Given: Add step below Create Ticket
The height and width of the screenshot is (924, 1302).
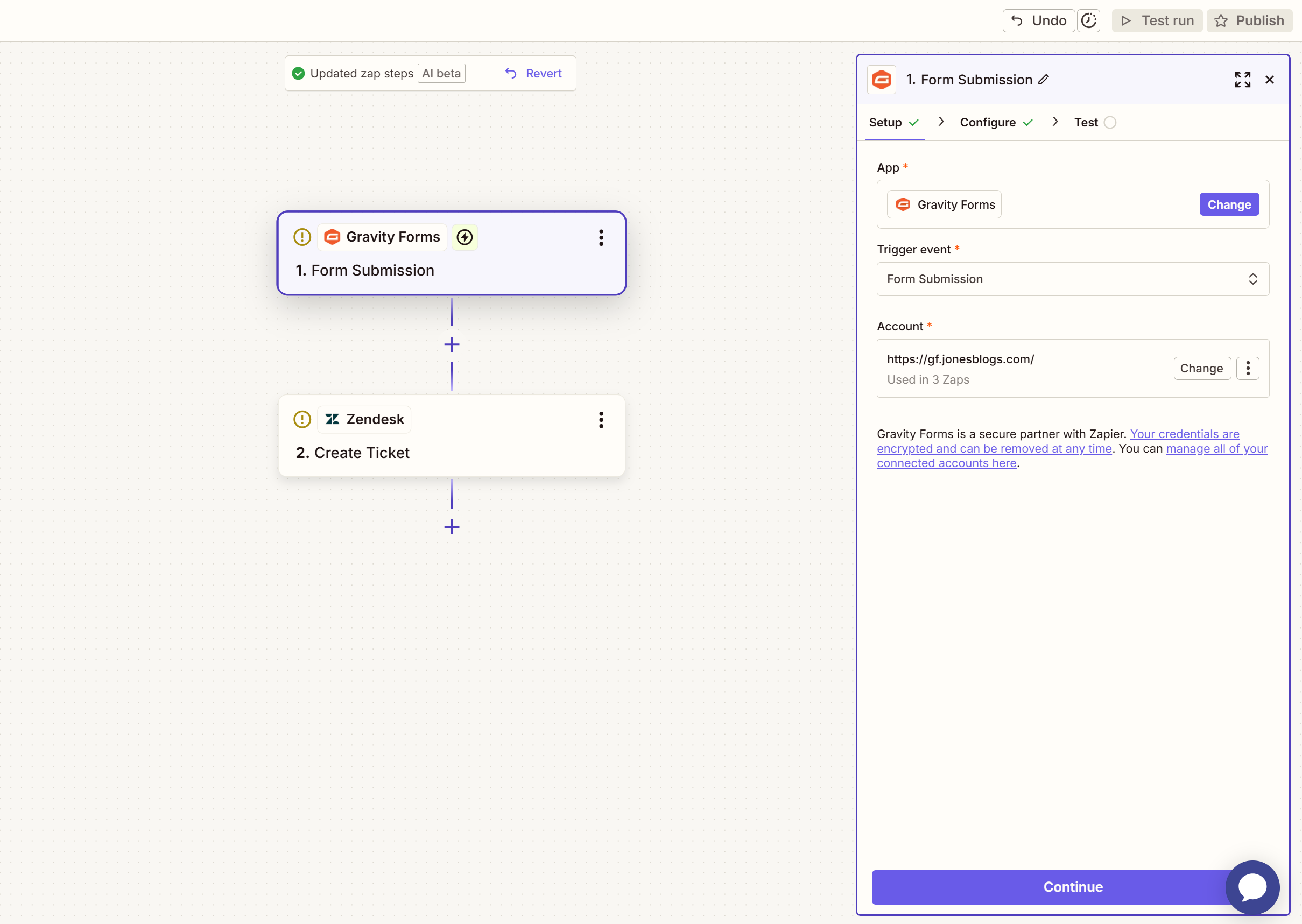Looking at the screenshot, I should (452, 527).
